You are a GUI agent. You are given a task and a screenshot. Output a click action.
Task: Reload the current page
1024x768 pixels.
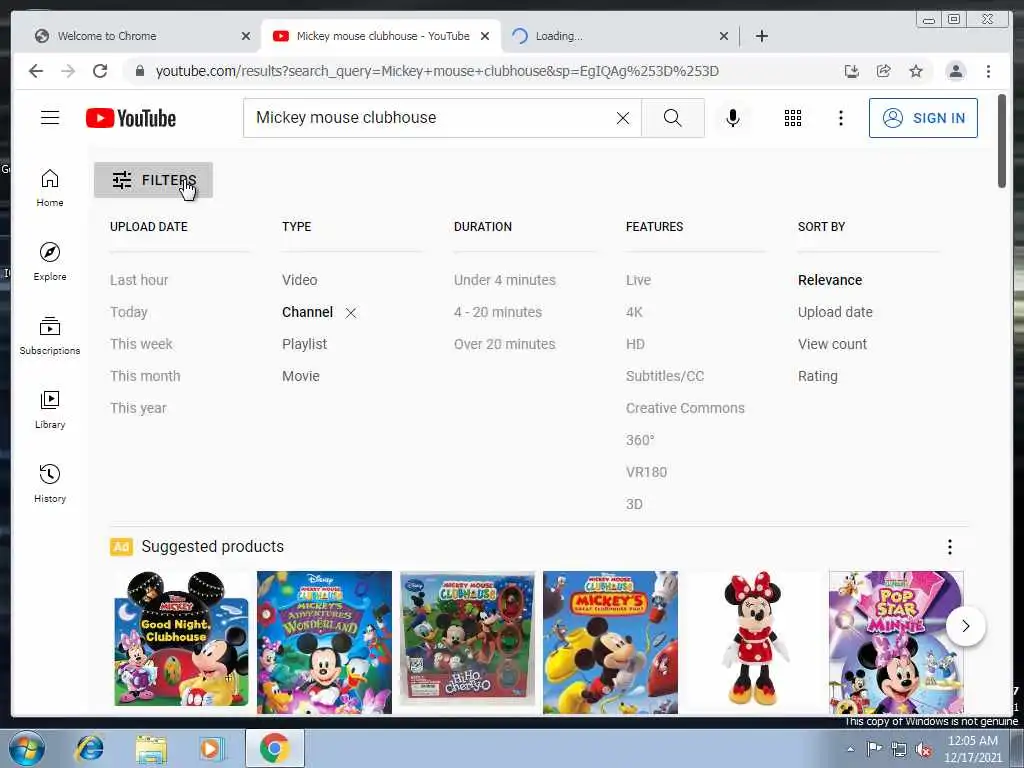[x=100, y=71]
